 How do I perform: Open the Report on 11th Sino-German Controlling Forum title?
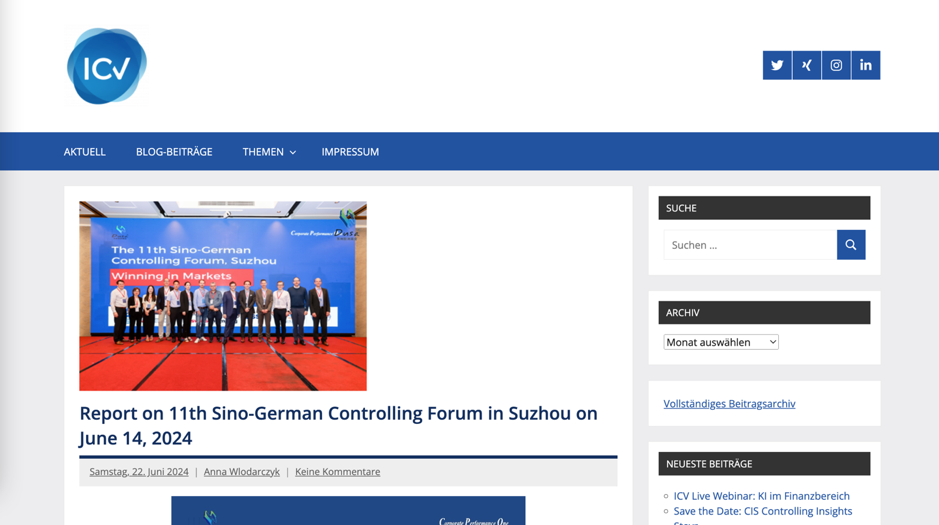(x=338, y=426)
